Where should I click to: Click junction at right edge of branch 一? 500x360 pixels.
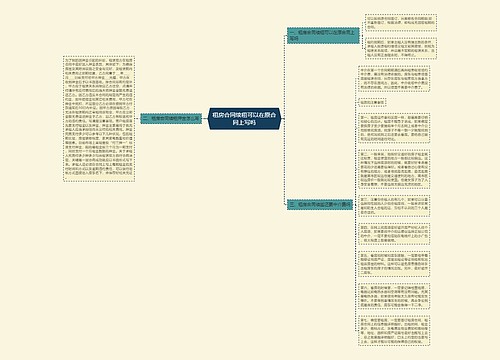point(362,36)
